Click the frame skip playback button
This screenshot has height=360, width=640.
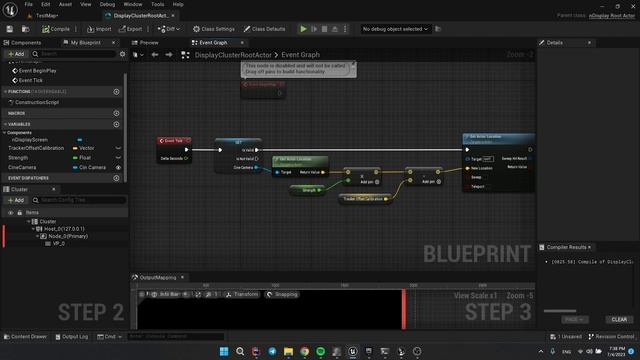pyautogui.click(x=314, y=29)
